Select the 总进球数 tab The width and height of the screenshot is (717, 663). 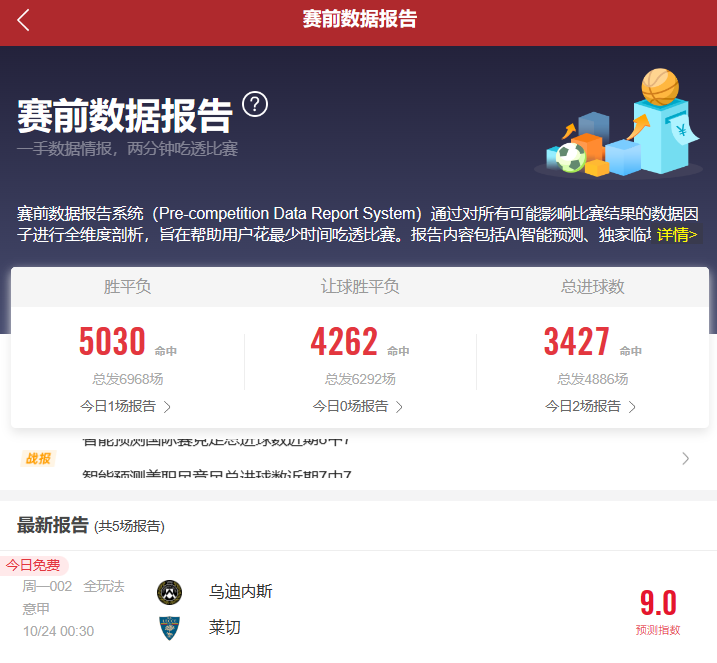tap(593, 287)
